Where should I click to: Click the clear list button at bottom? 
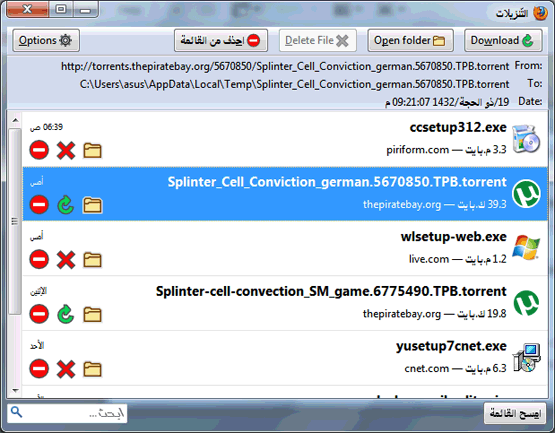pos(515,413)
